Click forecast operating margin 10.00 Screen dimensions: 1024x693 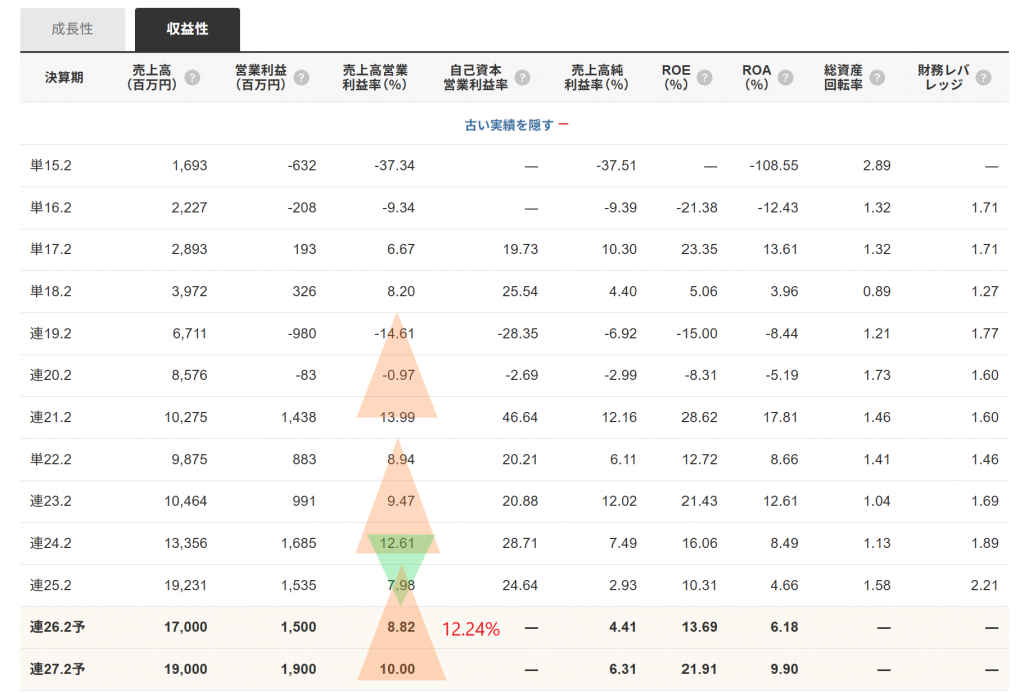pyautogui.click(x=397, y=669)
